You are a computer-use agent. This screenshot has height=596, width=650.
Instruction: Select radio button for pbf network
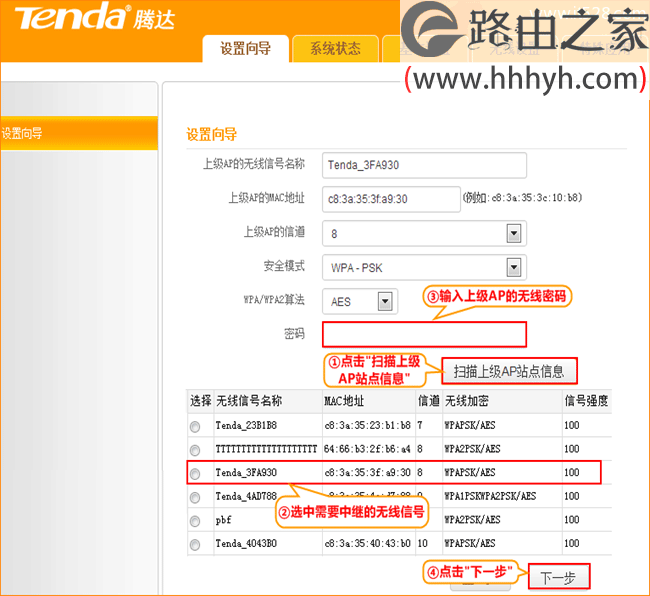click(x=195, y=521)
